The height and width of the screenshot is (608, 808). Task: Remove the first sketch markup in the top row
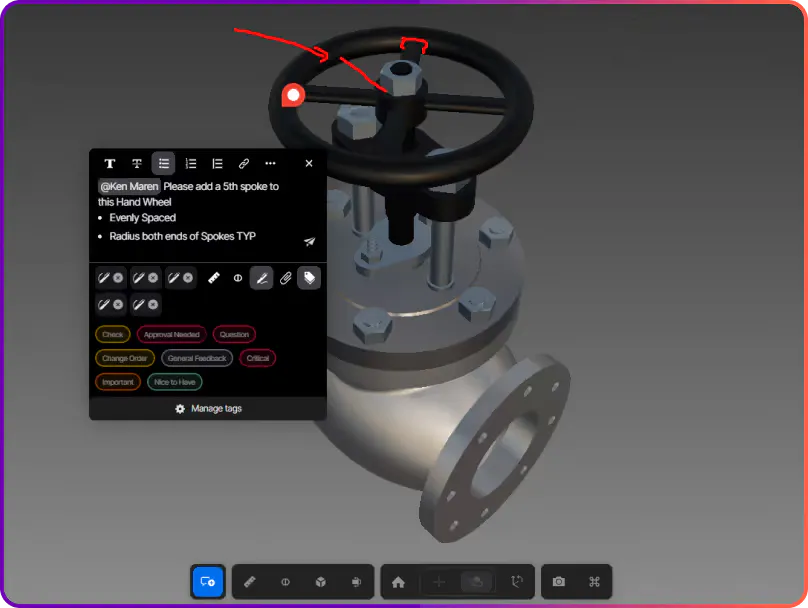pos(118,278)
